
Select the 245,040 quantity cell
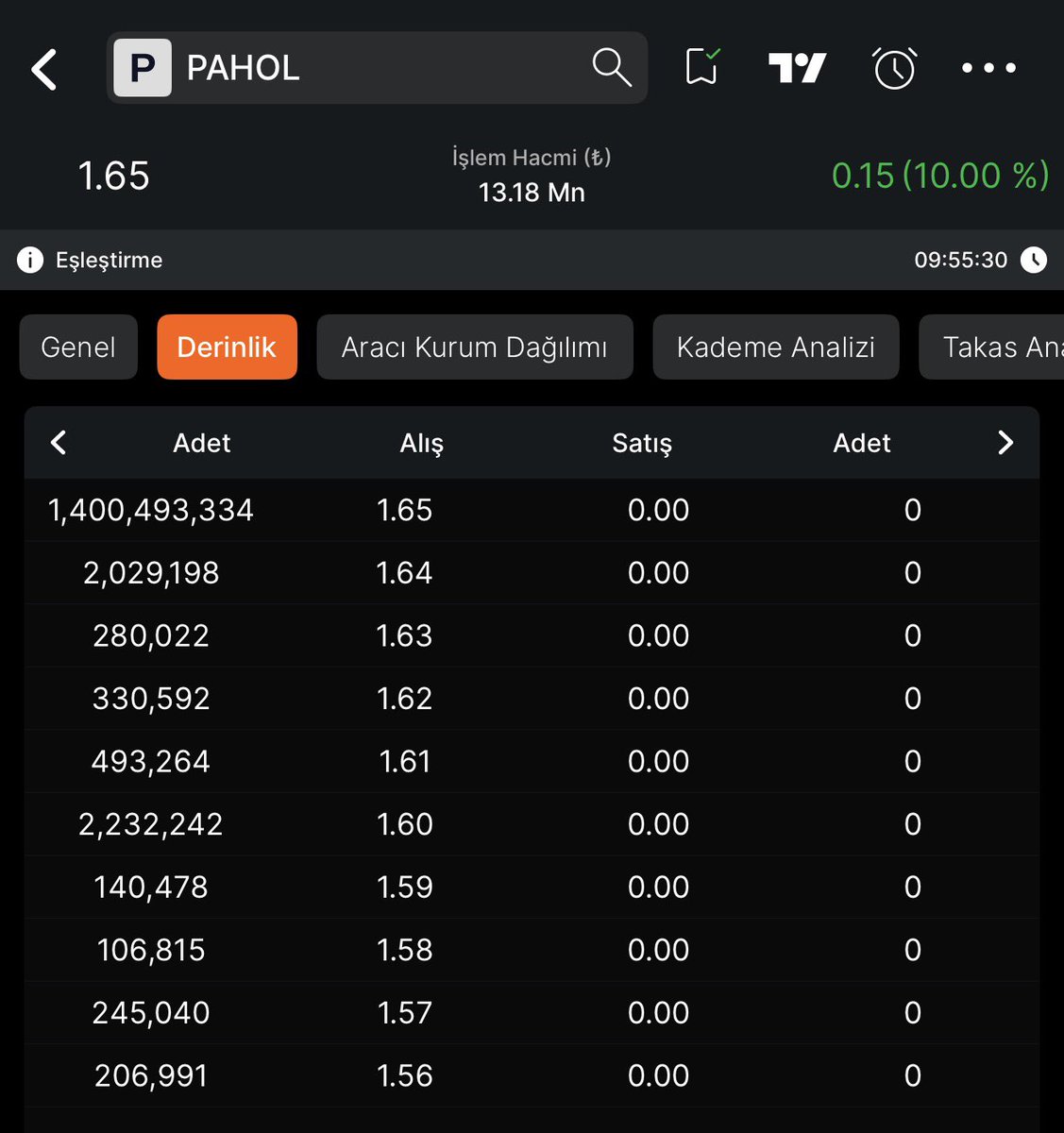coord(151,1013)
